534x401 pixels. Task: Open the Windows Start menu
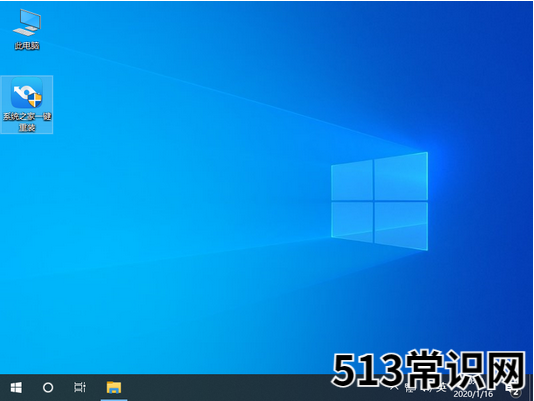(16, 387)
